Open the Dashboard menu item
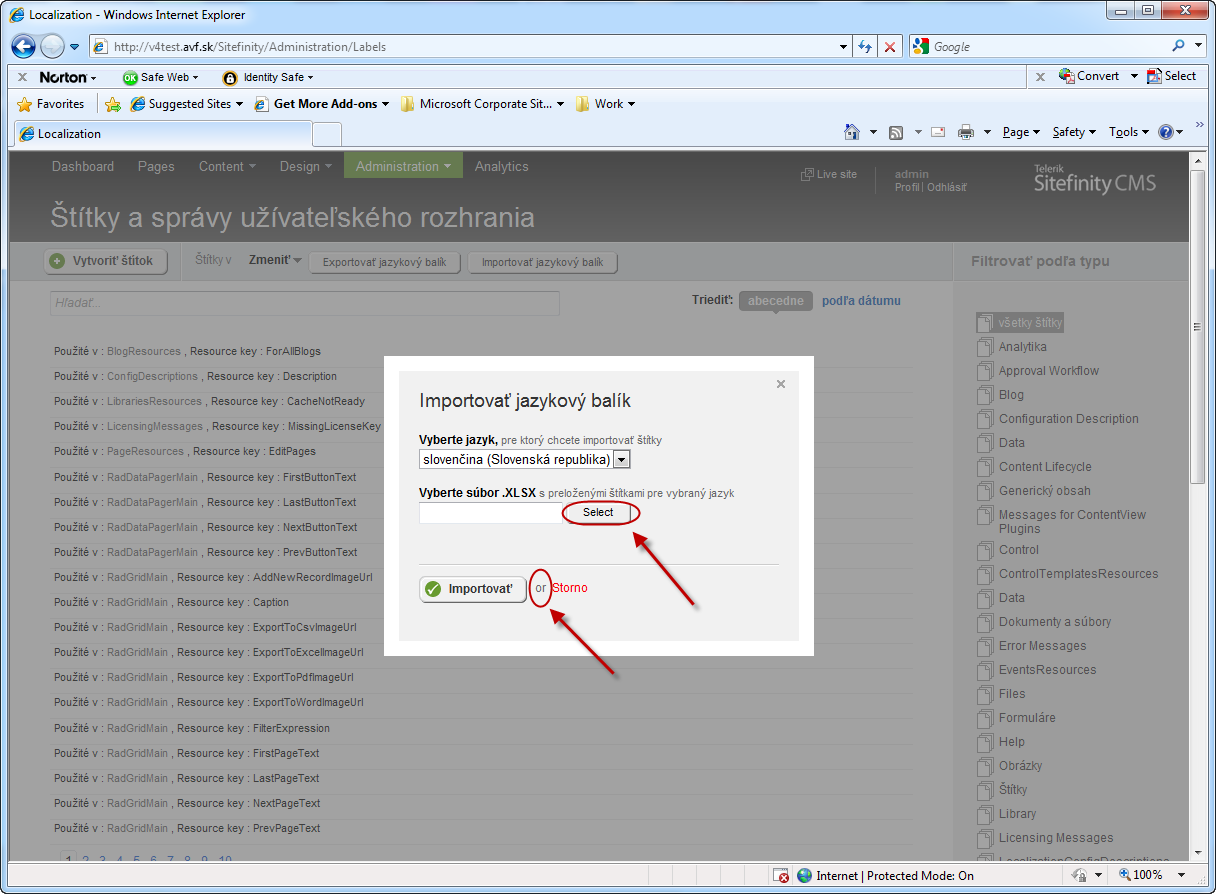This screenshot has height=894, width=1216. 83,167
